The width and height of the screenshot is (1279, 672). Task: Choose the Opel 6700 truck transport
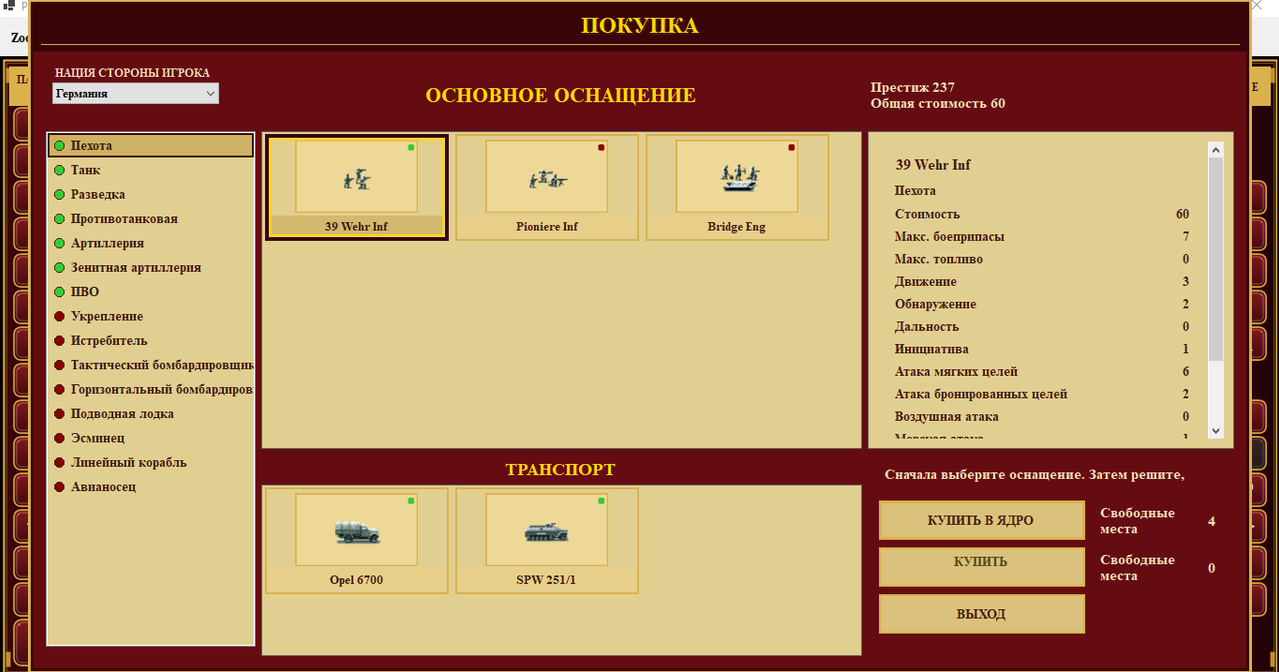(x=356, y=541)
